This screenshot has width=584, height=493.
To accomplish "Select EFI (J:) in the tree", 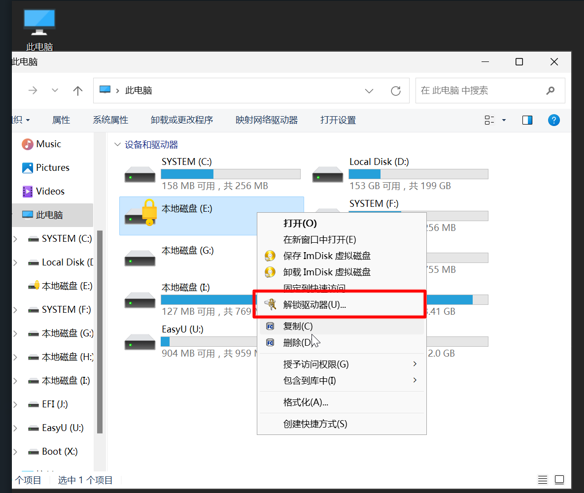I will [48, 404].
